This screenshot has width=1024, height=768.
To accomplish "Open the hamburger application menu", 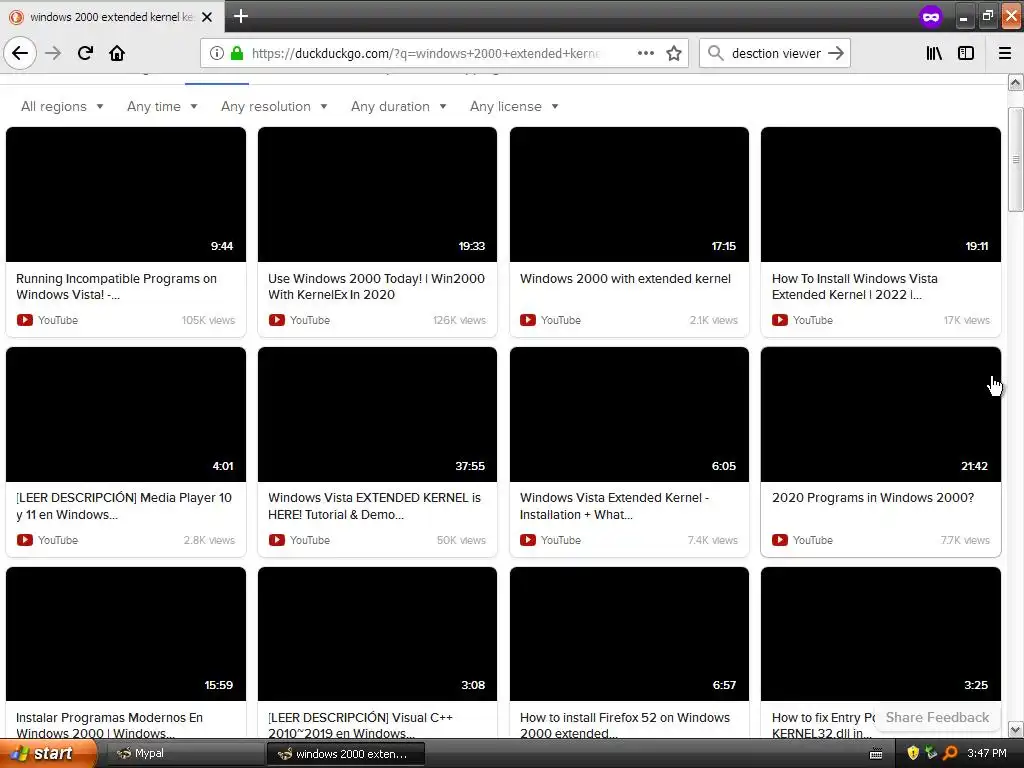I will point(1005,53).
